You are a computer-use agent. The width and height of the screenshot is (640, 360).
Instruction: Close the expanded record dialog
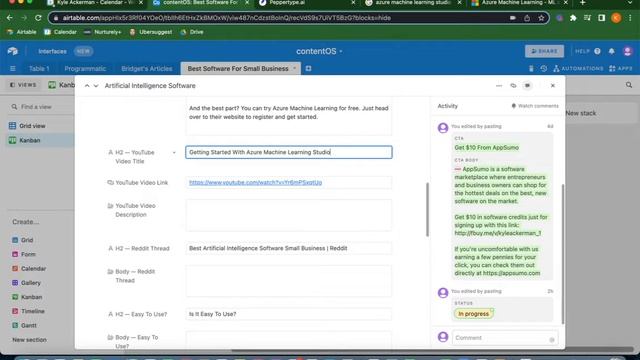tap(553, 86)
